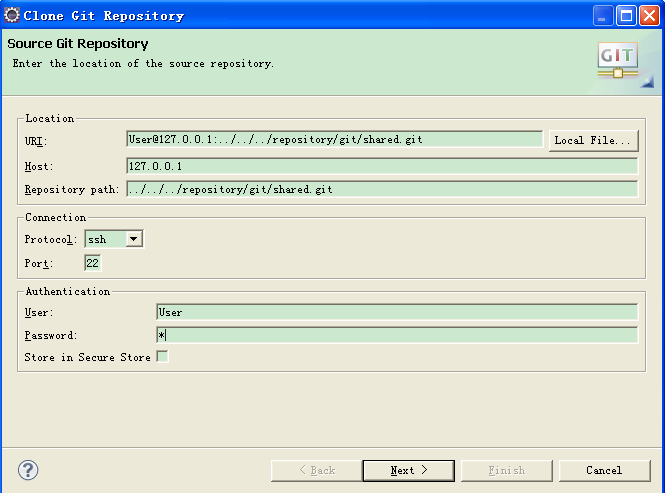
Task: Open help using the question mark icon
Action: point(28,470)
